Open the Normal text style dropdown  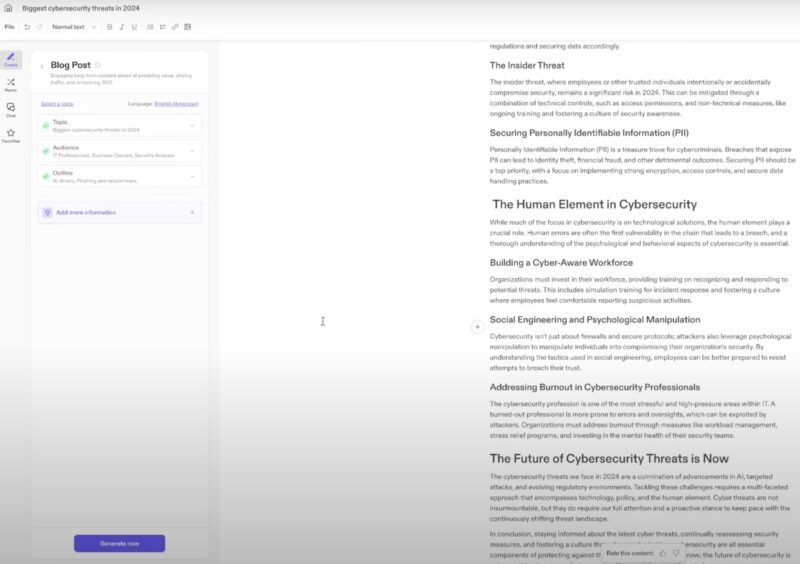(x=74, y=27)
